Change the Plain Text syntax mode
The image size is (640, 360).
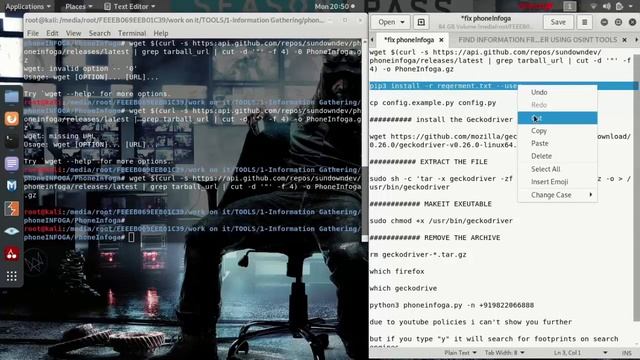pos(460,353)
